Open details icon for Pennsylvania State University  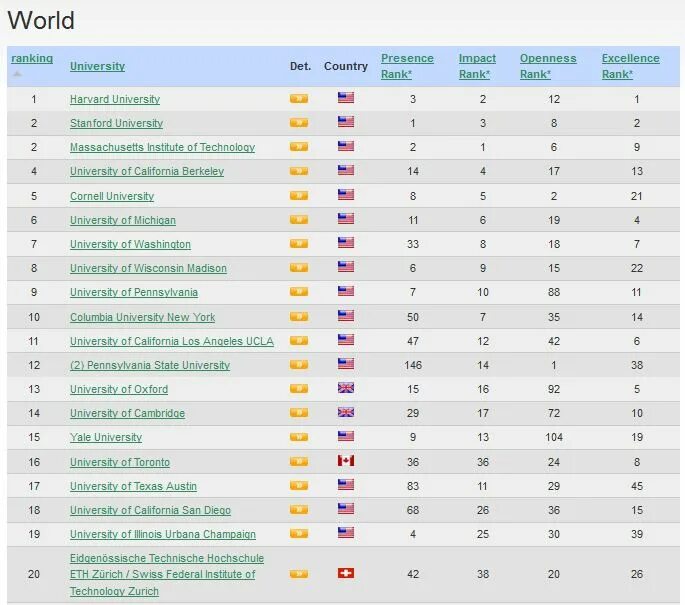[x=299, y=364]
